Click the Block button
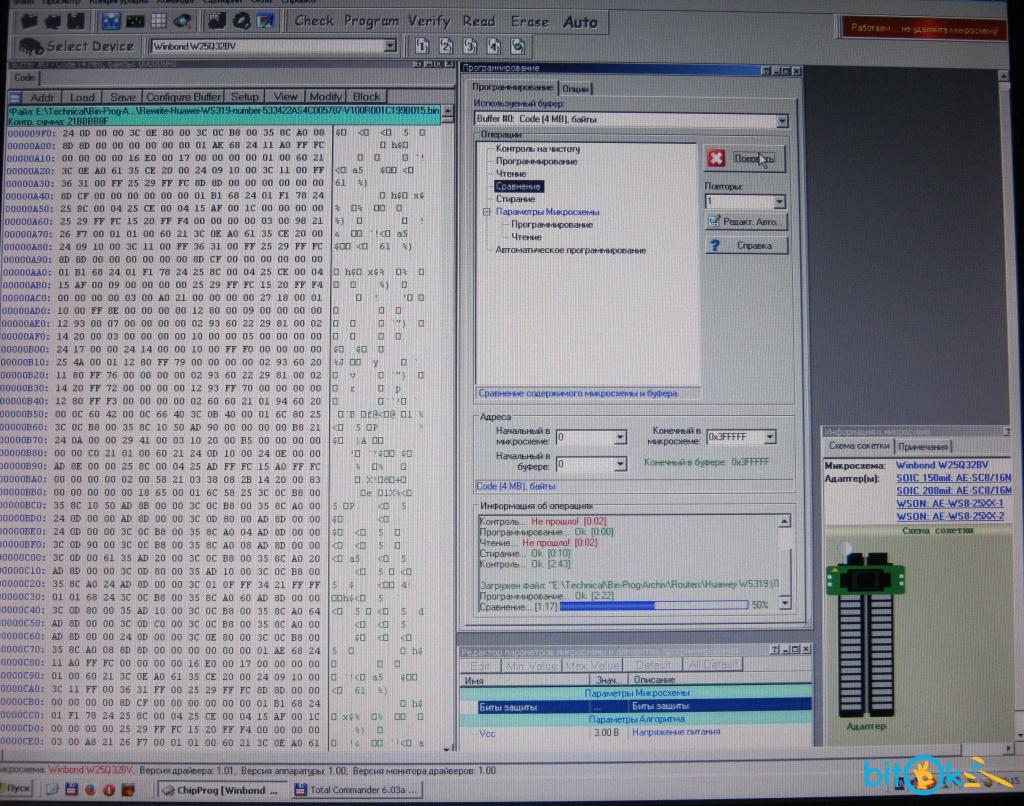1024x806 pixels. [x=366, y=97]
